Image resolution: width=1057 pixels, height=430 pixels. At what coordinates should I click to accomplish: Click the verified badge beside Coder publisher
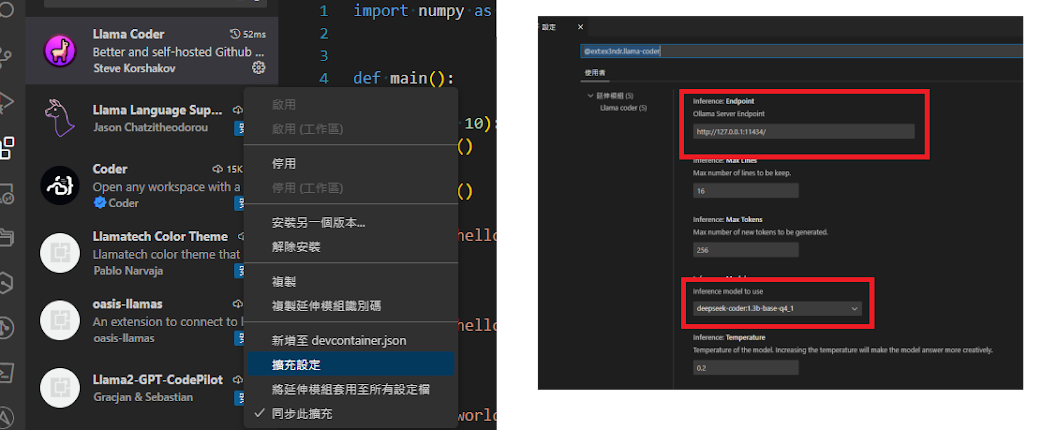click(100, 203)
